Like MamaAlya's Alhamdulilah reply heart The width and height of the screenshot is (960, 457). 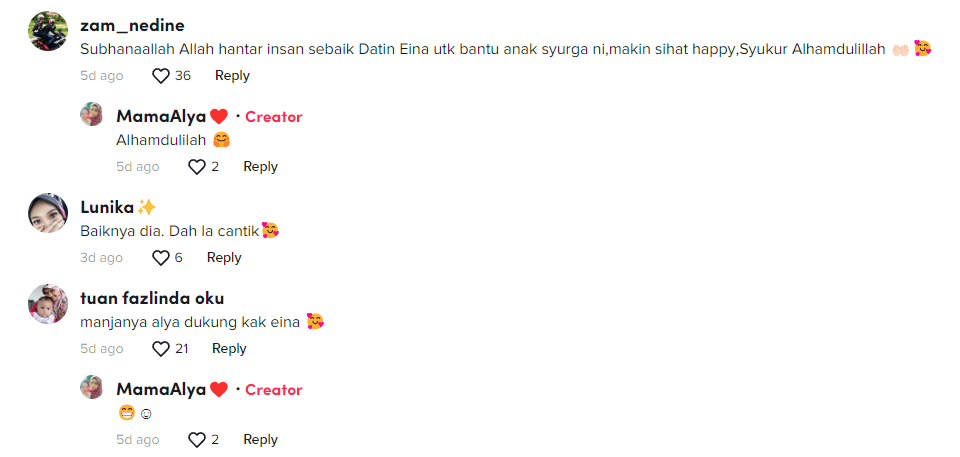click(x=197, y=167)
